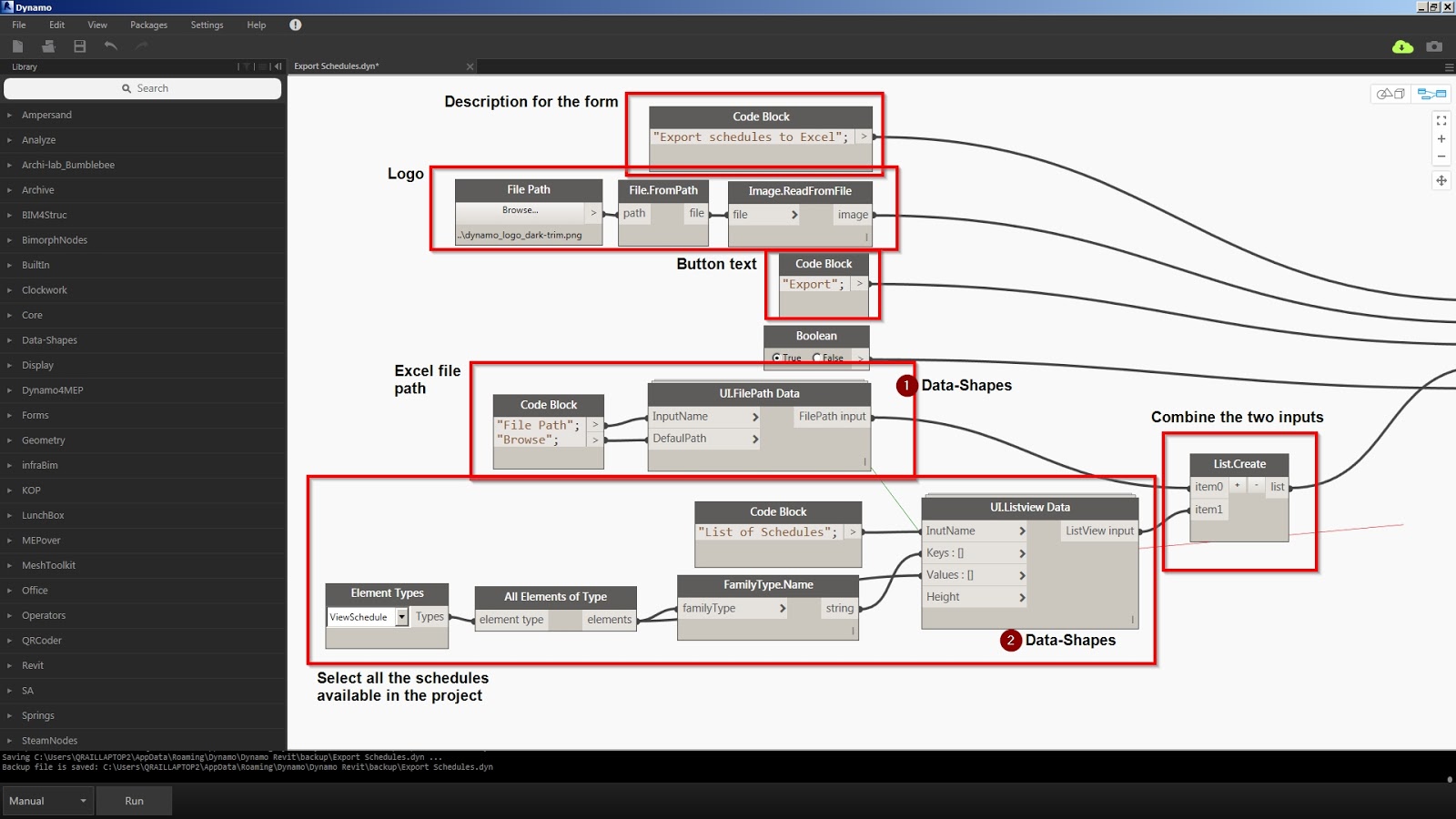Open the Help menu
This screenshot has width=1456, height=819.
[257, 25]
